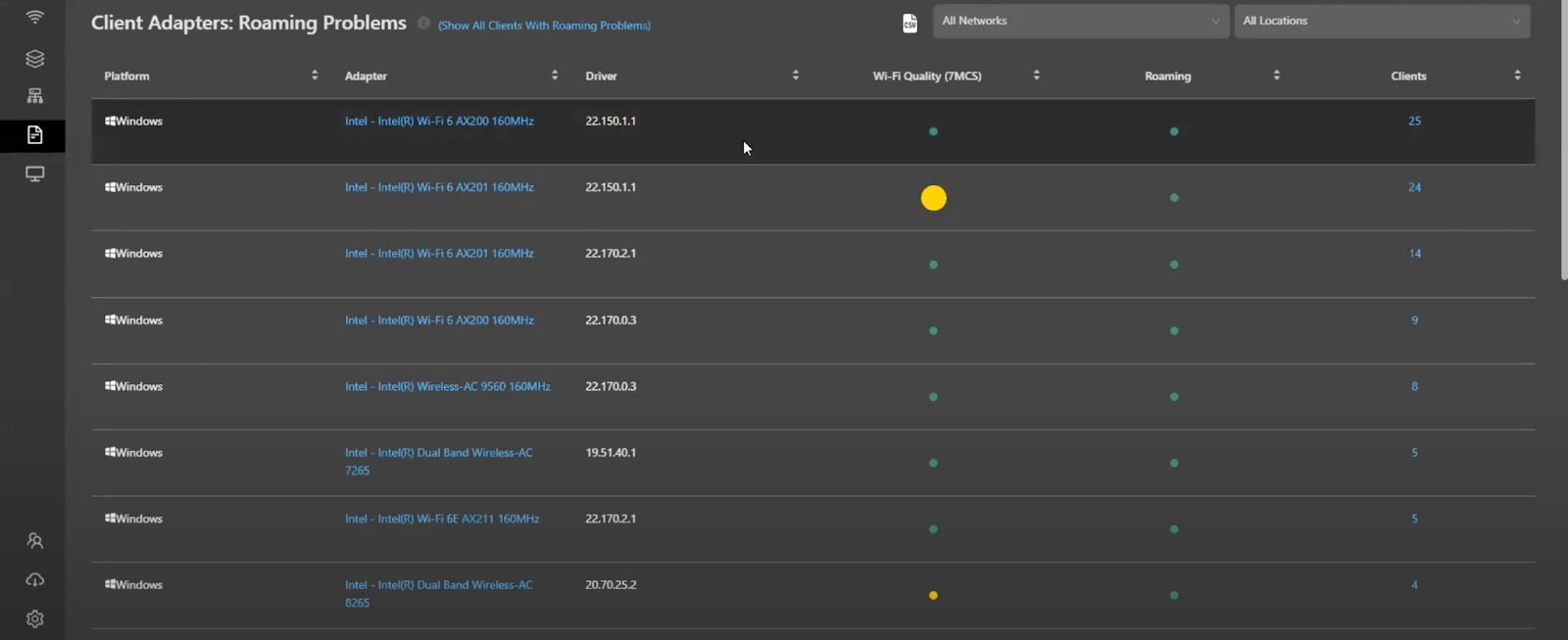Screen dimensions: 1568x640
Task: Click Show All Clients With Roaming Problems
Action: [x=544, y=25]
